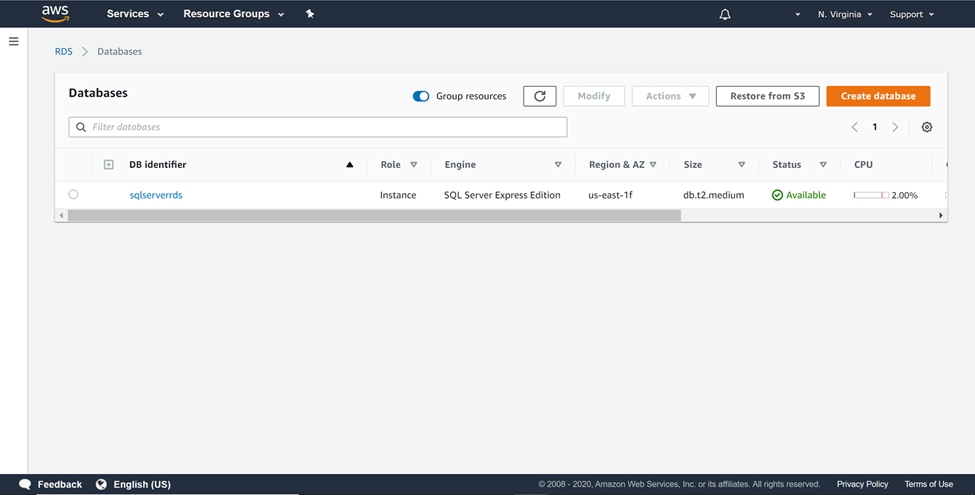Open the Resource Groups dropdown
Screen dimensions: 975x495
pos(234,14)
